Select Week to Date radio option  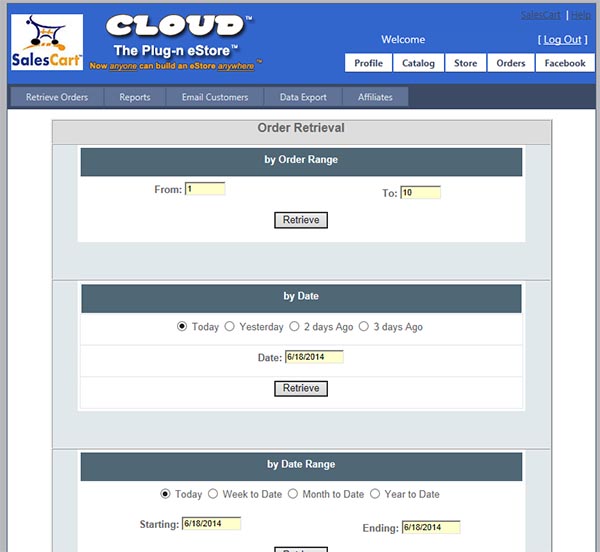click(213, 494)
